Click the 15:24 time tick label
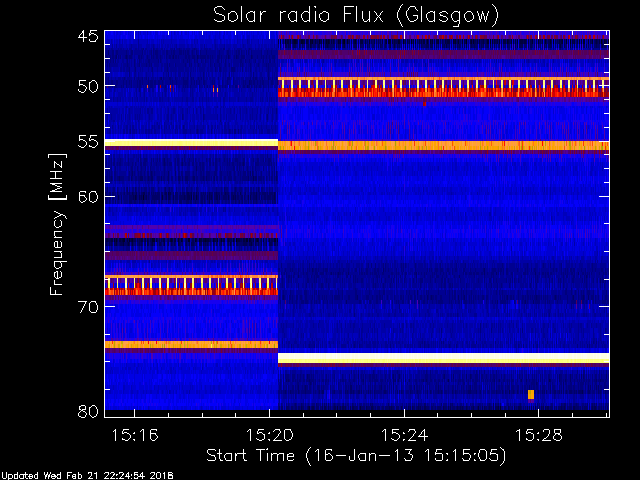Screen dimensions: 640x480 coord(404,436)
